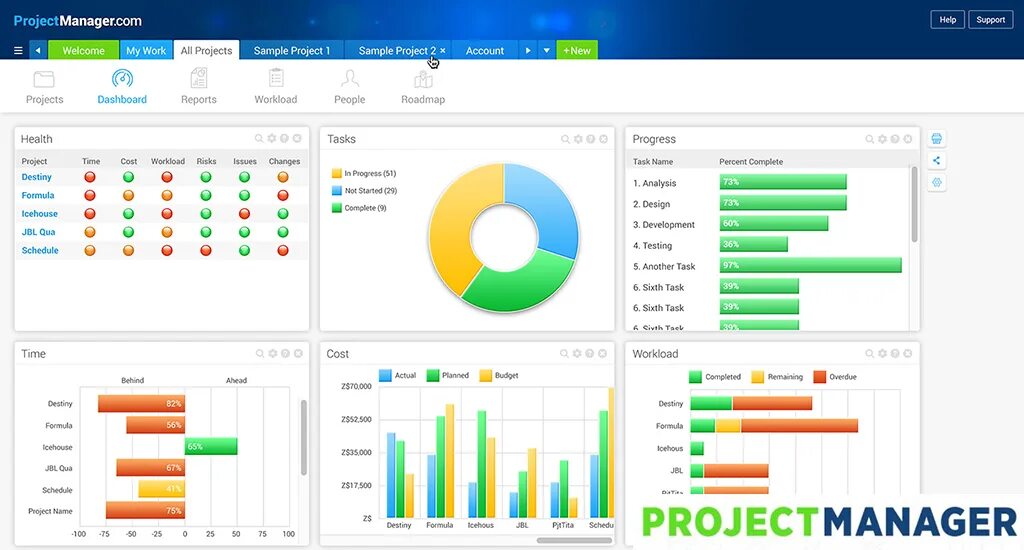Open the JBL Qua project link
This screenshot has height=550, width=1024.
coord(39,232)
